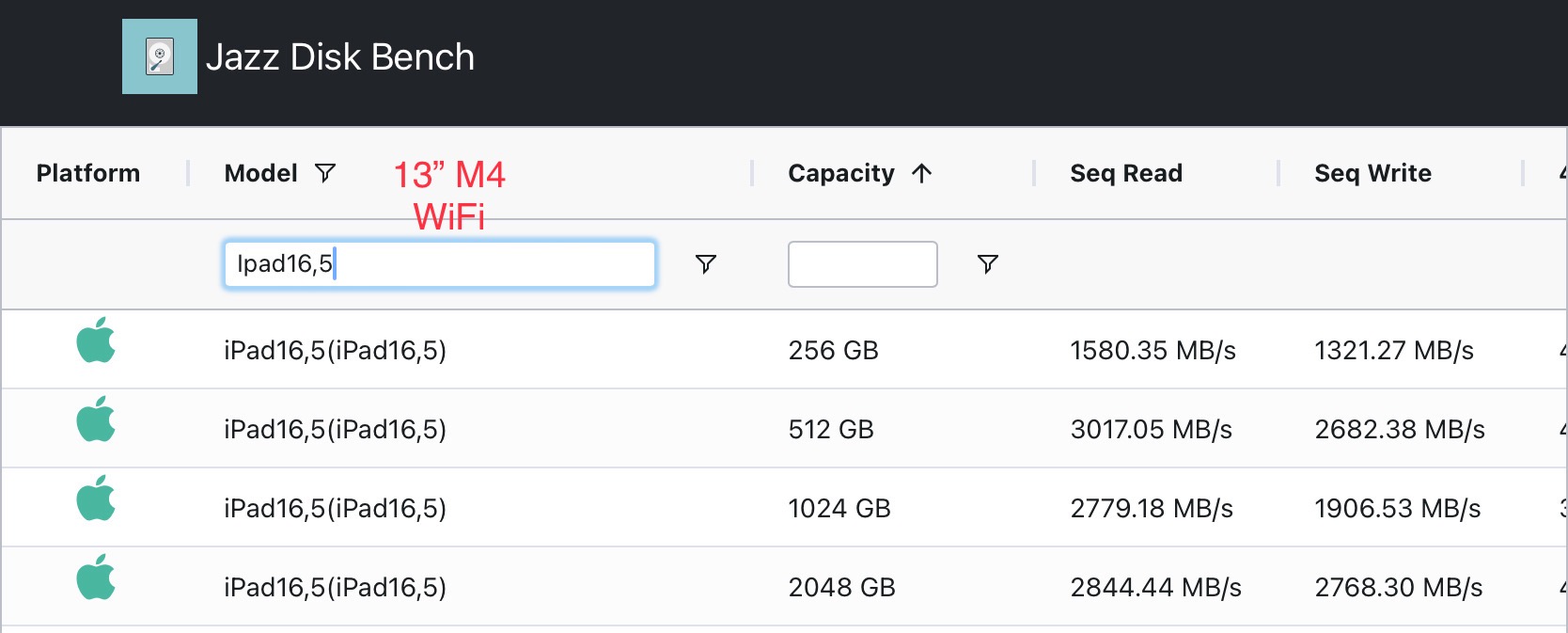Toggle Capacity sort using the arrow icon
1568x633 pixels.
point(922,173)
